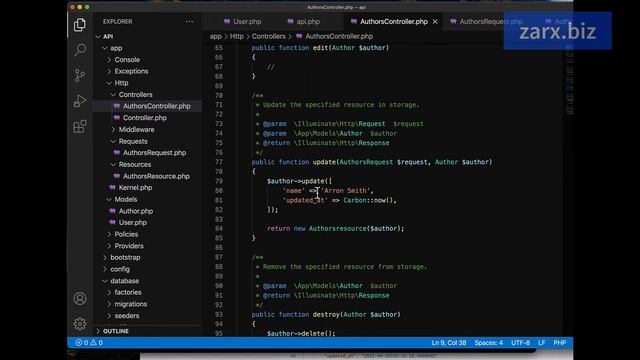Click PHP icon beside AuthorsController.php in tree

[x=117, y=106]
